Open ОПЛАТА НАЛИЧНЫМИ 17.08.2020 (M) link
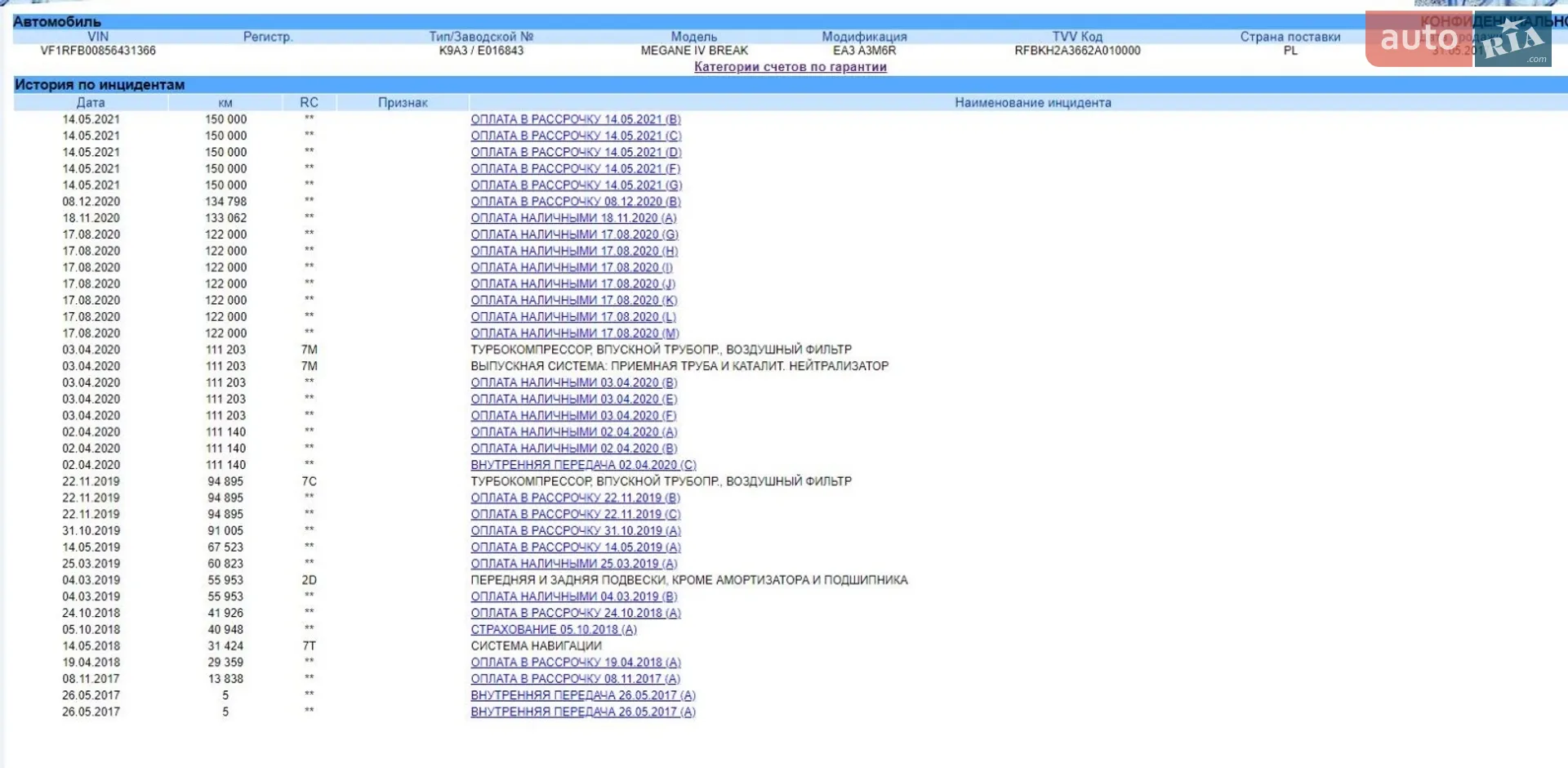The height and width of the screenshot is (768, 1568). point(575,333)
